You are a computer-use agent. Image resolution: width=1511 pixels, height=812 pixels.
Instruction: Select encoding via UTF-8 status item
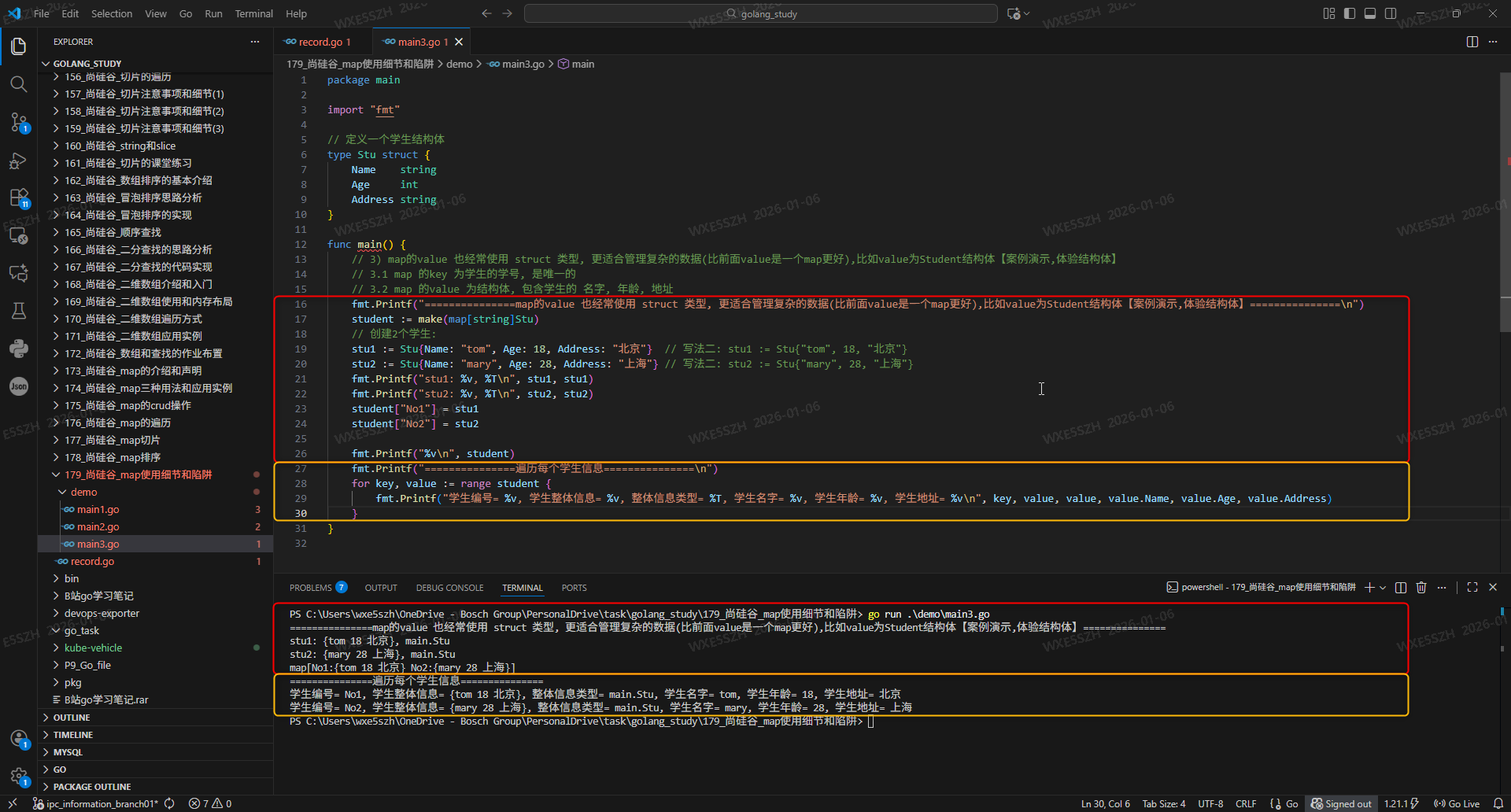(x=1210, y=804)
